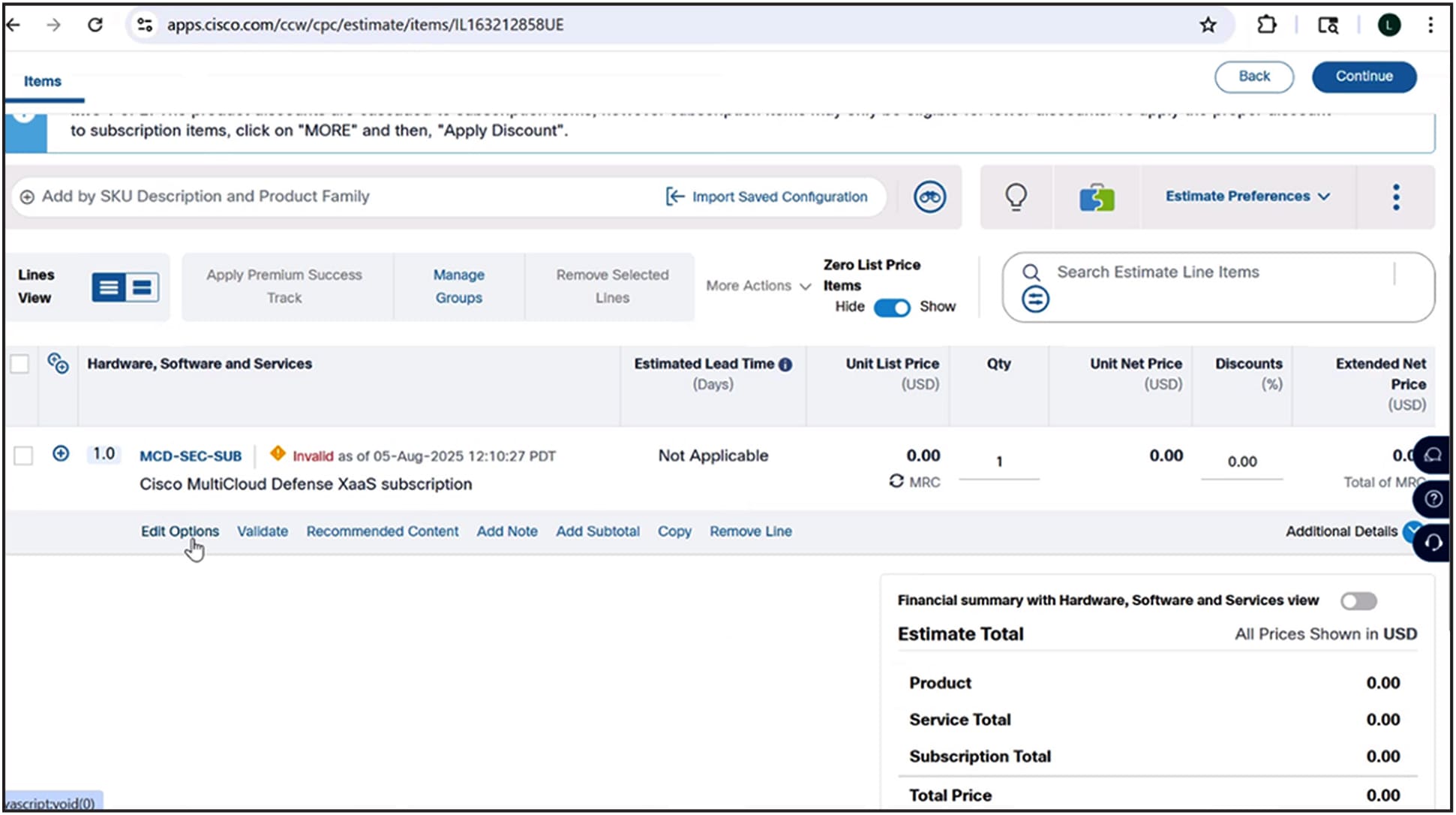Click the headset support side icon
This screenshot has height=815, width=1456.
click(x=1433, y=543)
